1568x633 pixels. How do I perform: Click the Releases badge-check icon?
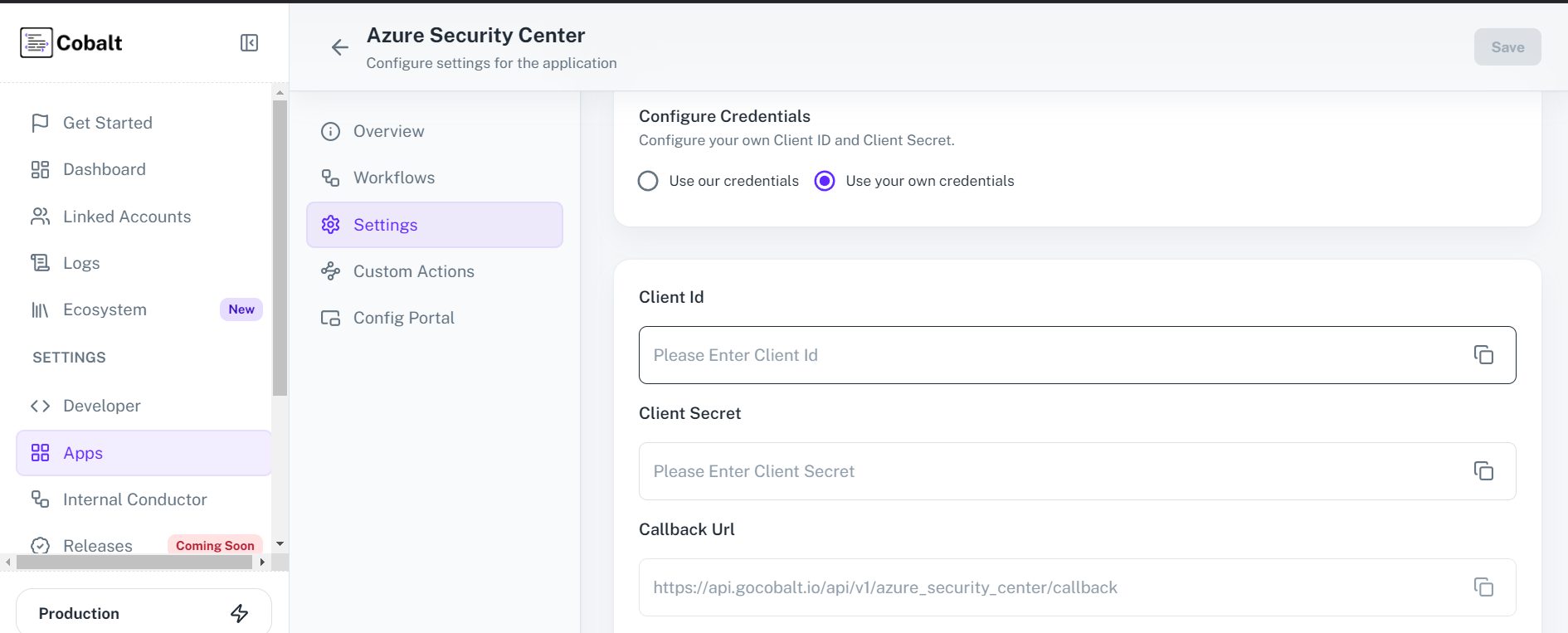tap(40, 546)
